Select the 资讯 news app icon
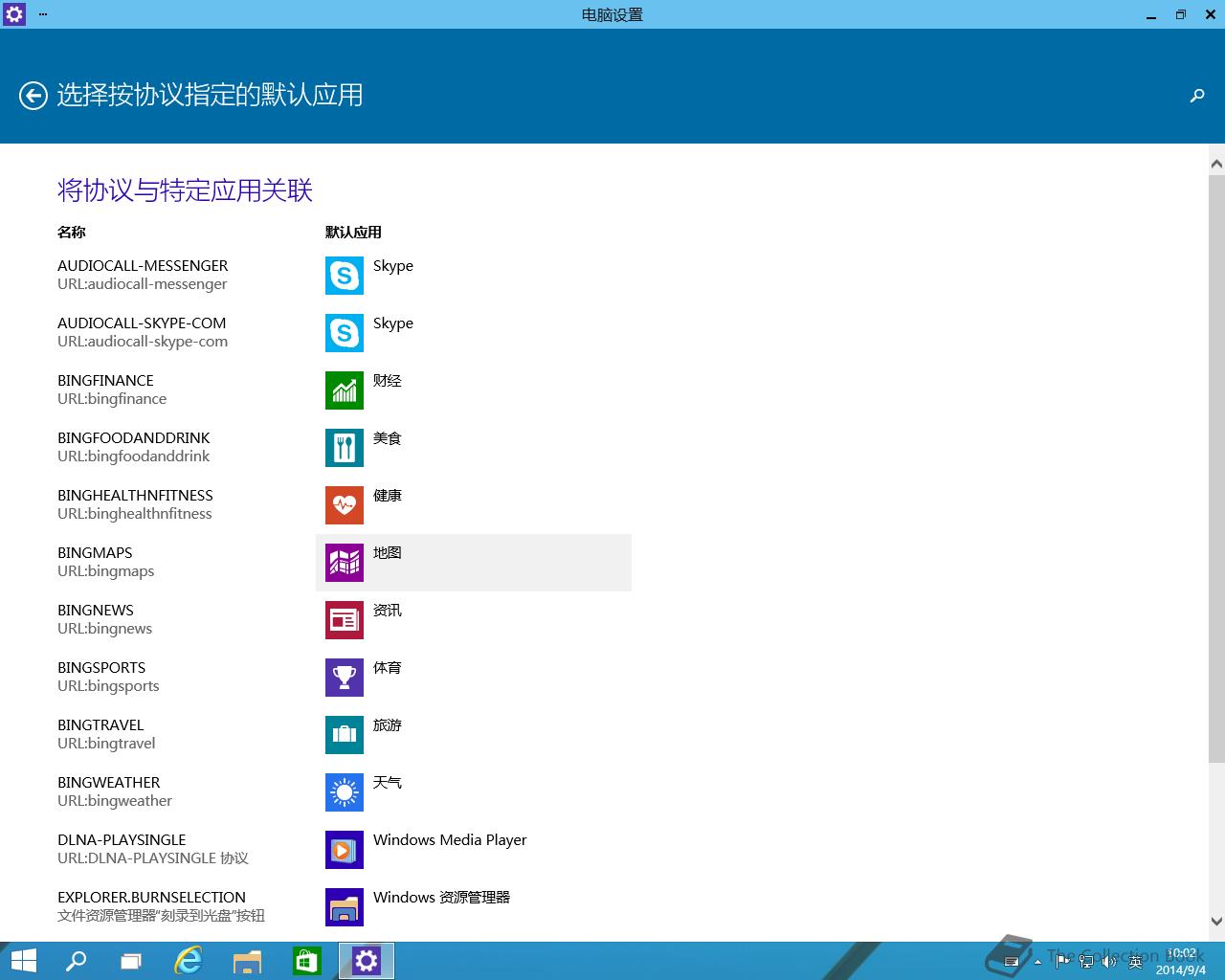 point(345,620)
